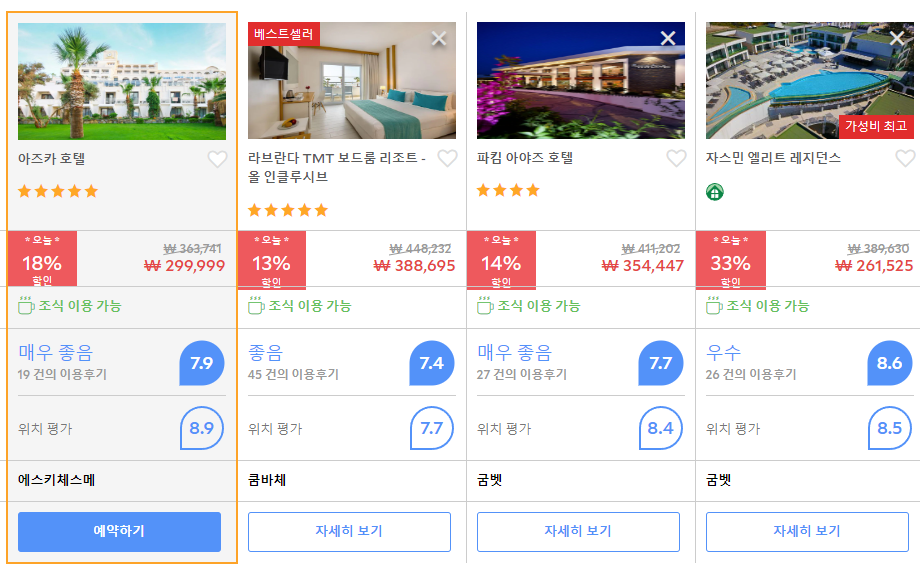View details of 파킴 아야즈 호텔
920x574 pixels.
[x=578, y=532]
